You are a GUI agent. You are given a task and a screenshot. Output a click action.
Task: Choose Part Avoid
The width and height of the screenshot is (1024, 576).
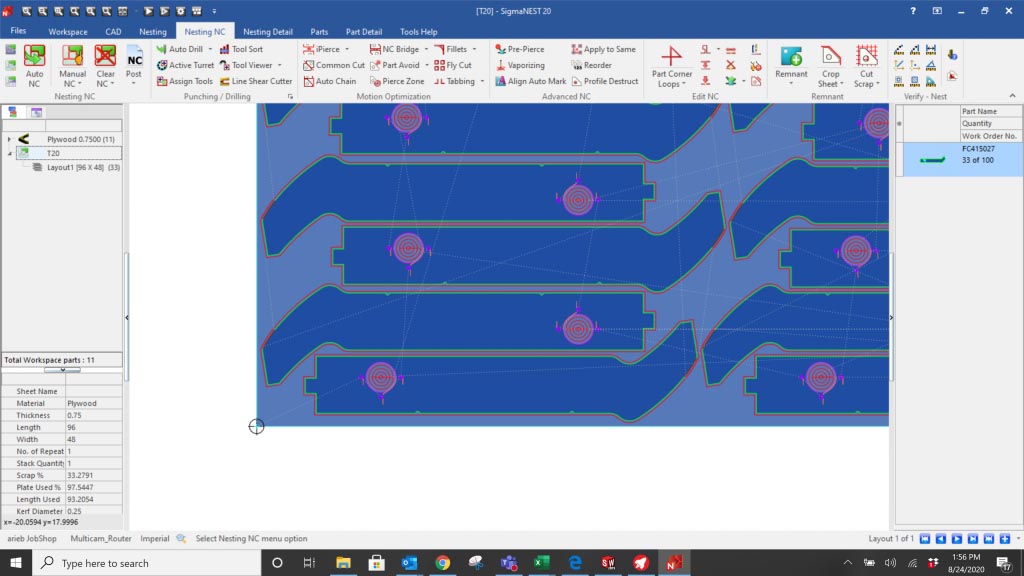tap(394, 65)
